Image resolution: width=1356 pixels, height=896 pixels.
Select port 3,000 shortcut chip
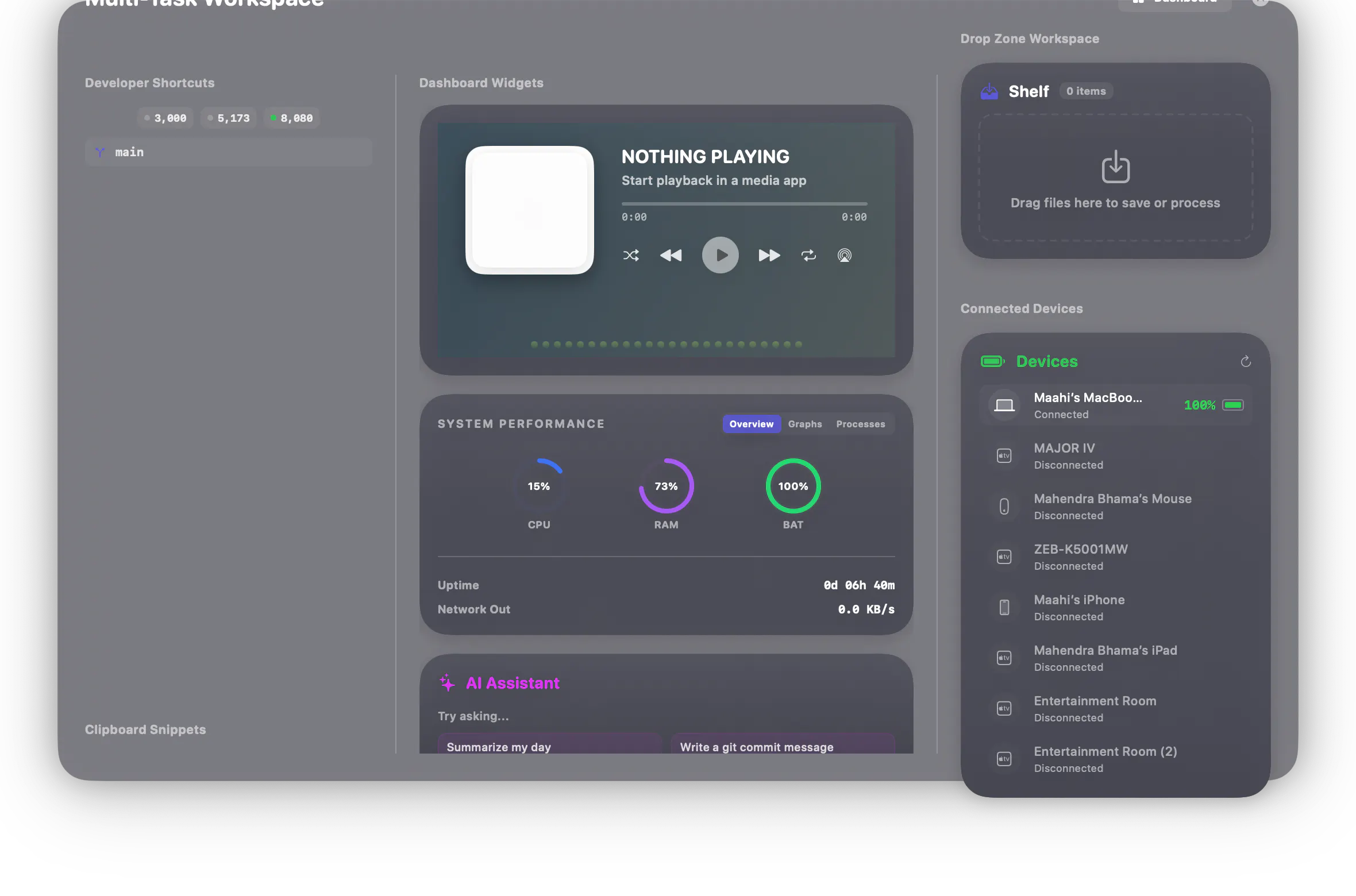pos(165,118)
